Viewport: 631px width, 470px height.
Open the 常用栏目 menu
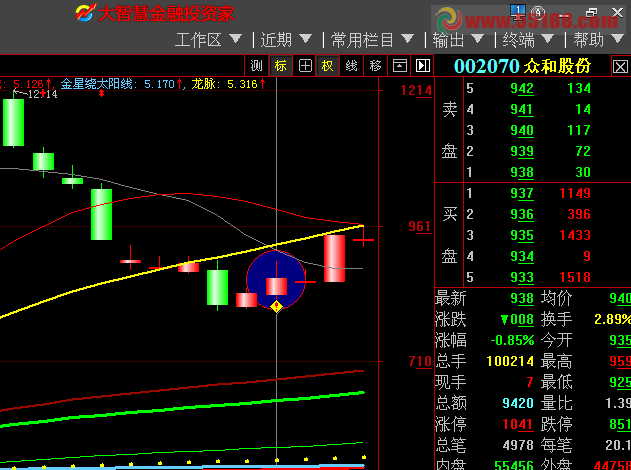pos(372,40)
